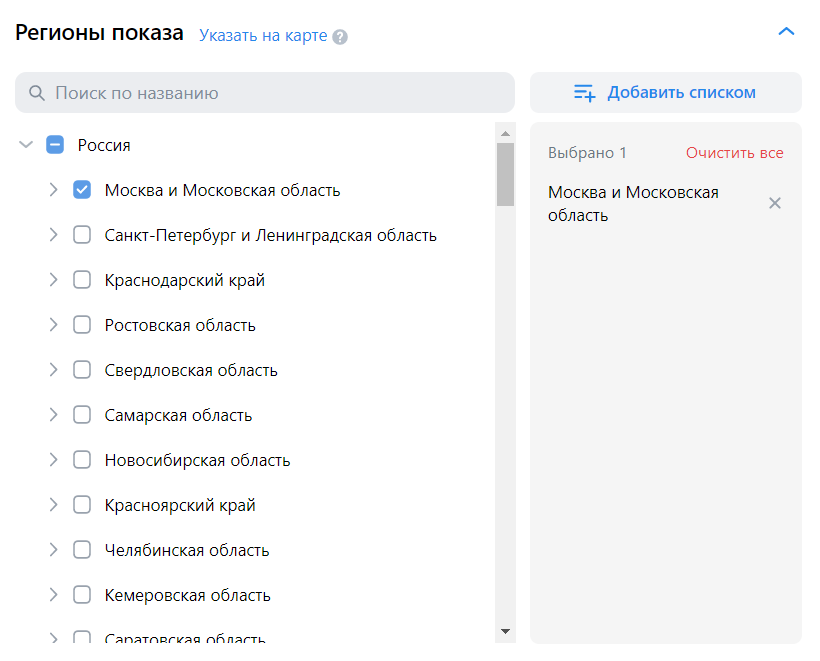
Task: Click Очистить все to clear selection
Action: pos(734,153)
